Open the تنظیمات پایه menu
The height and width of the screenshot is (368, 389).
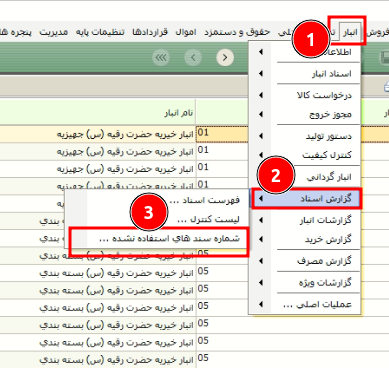pyautogui.click(x=100, y=32)
